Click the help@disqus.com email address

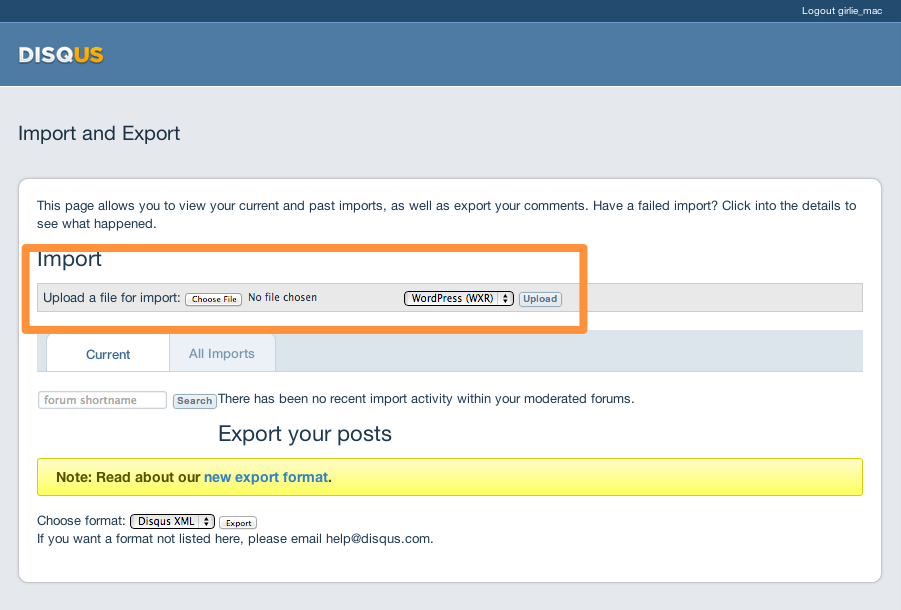coord(378,538)
